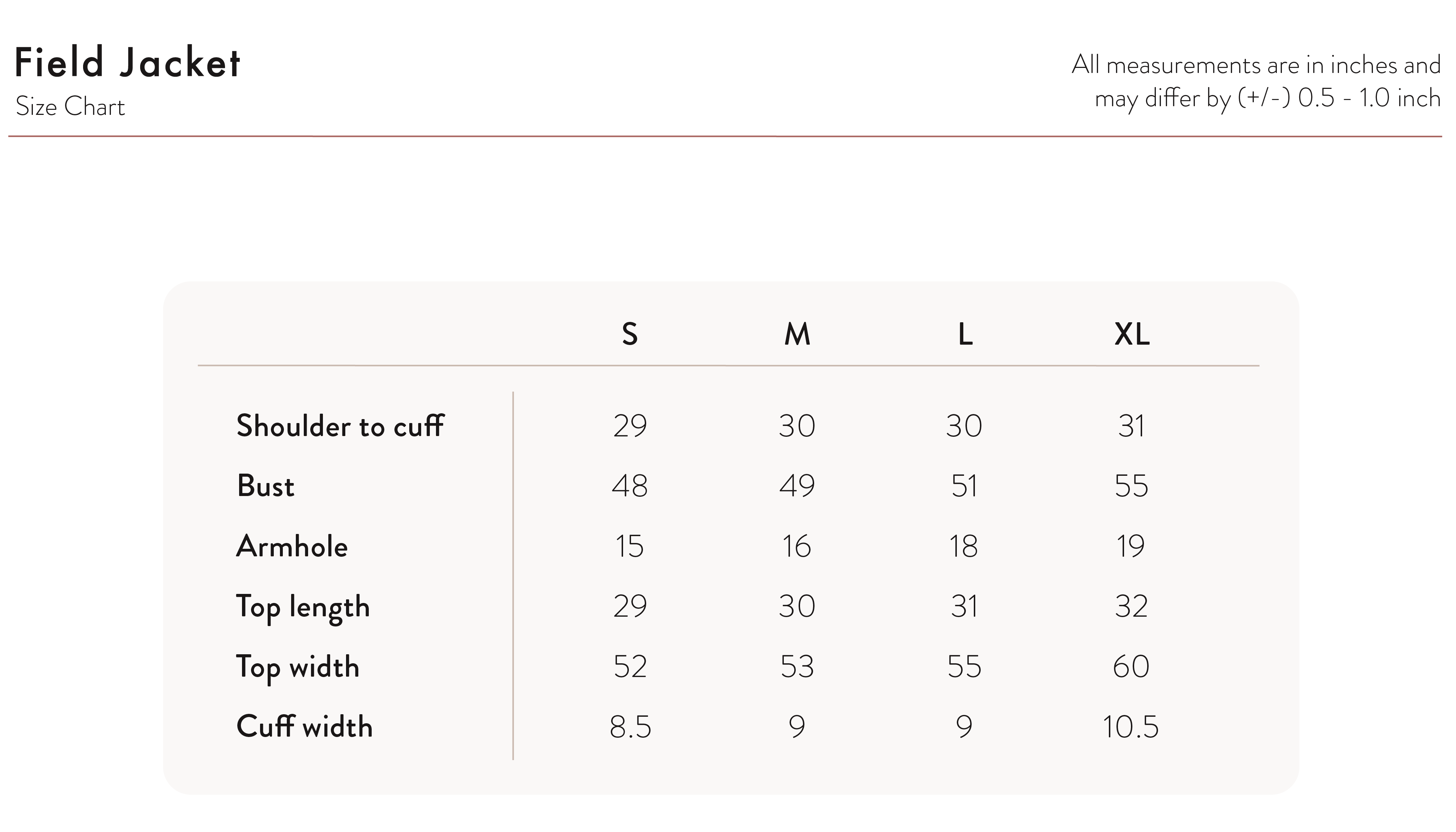Click the measurements in inches note

tap(1256, 82)
